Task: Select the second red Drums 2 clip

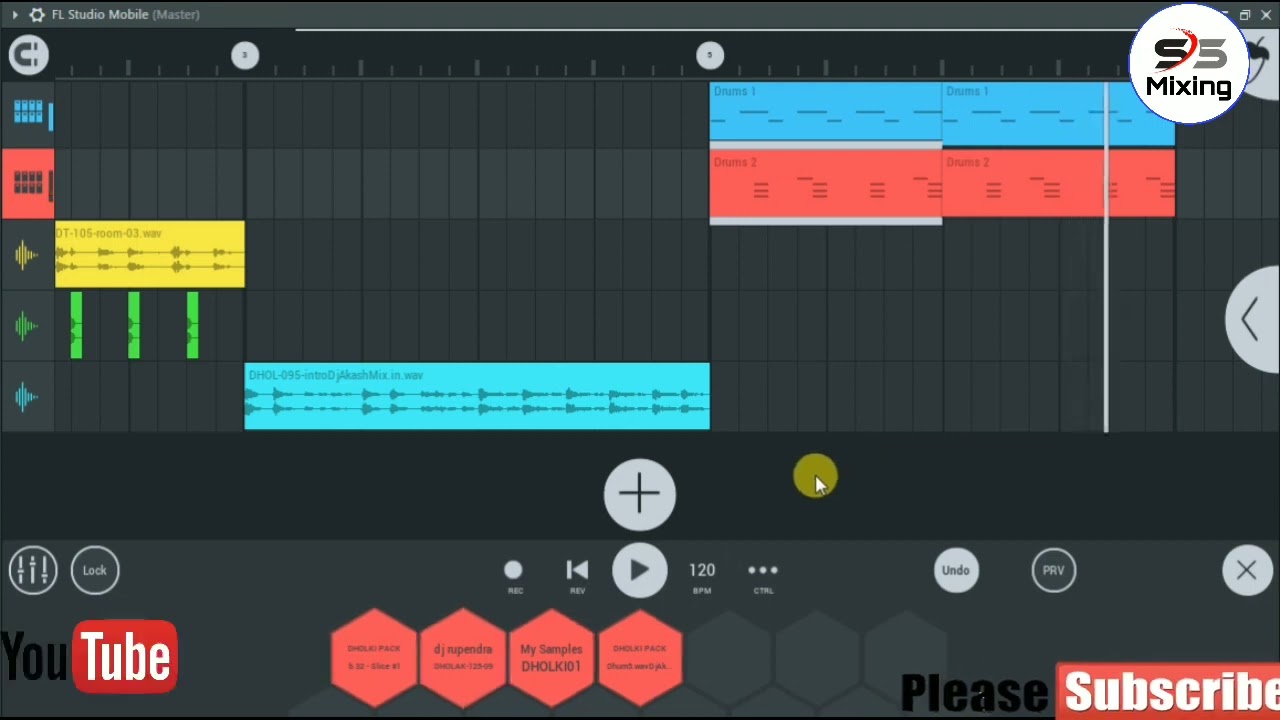Action: coord(1058,185)
